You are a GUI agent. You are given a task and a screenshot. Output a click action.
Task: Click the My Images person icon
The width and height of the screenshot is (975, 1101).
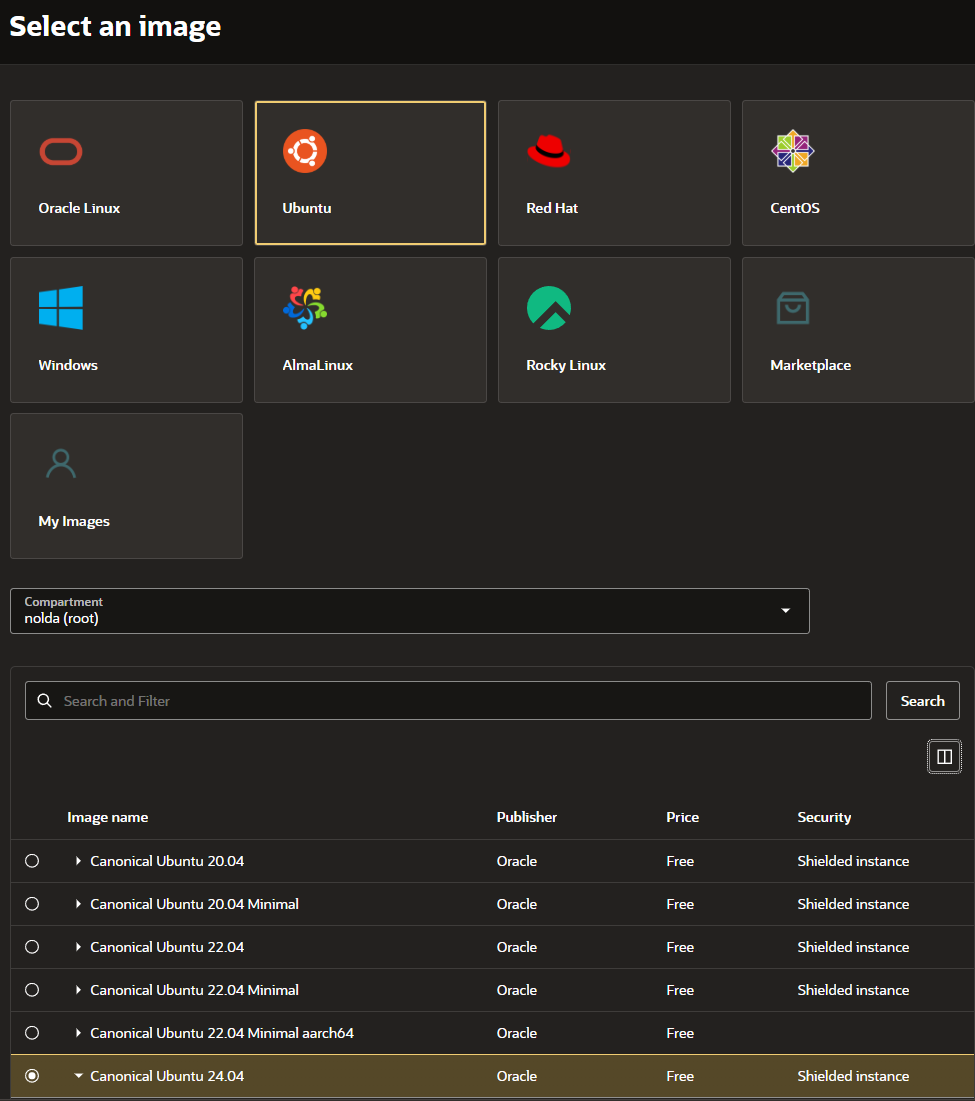tap(61, 463)
